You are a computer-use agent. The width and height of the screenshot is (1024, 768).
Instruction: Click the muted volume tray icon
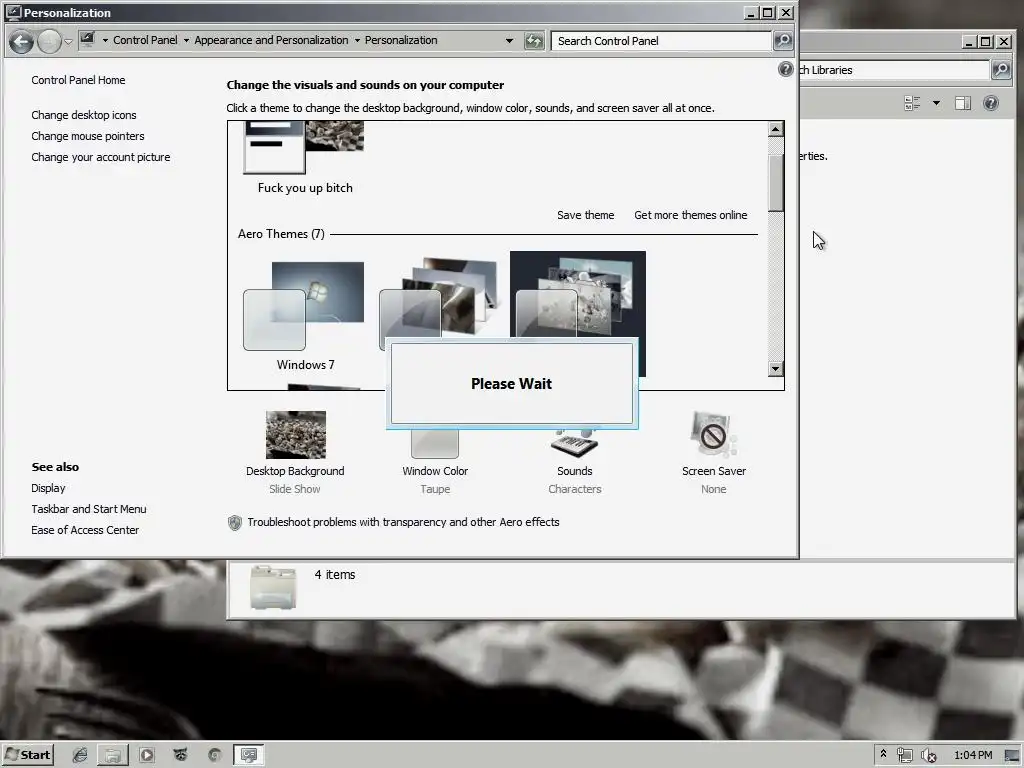click(x=929, y=756)
